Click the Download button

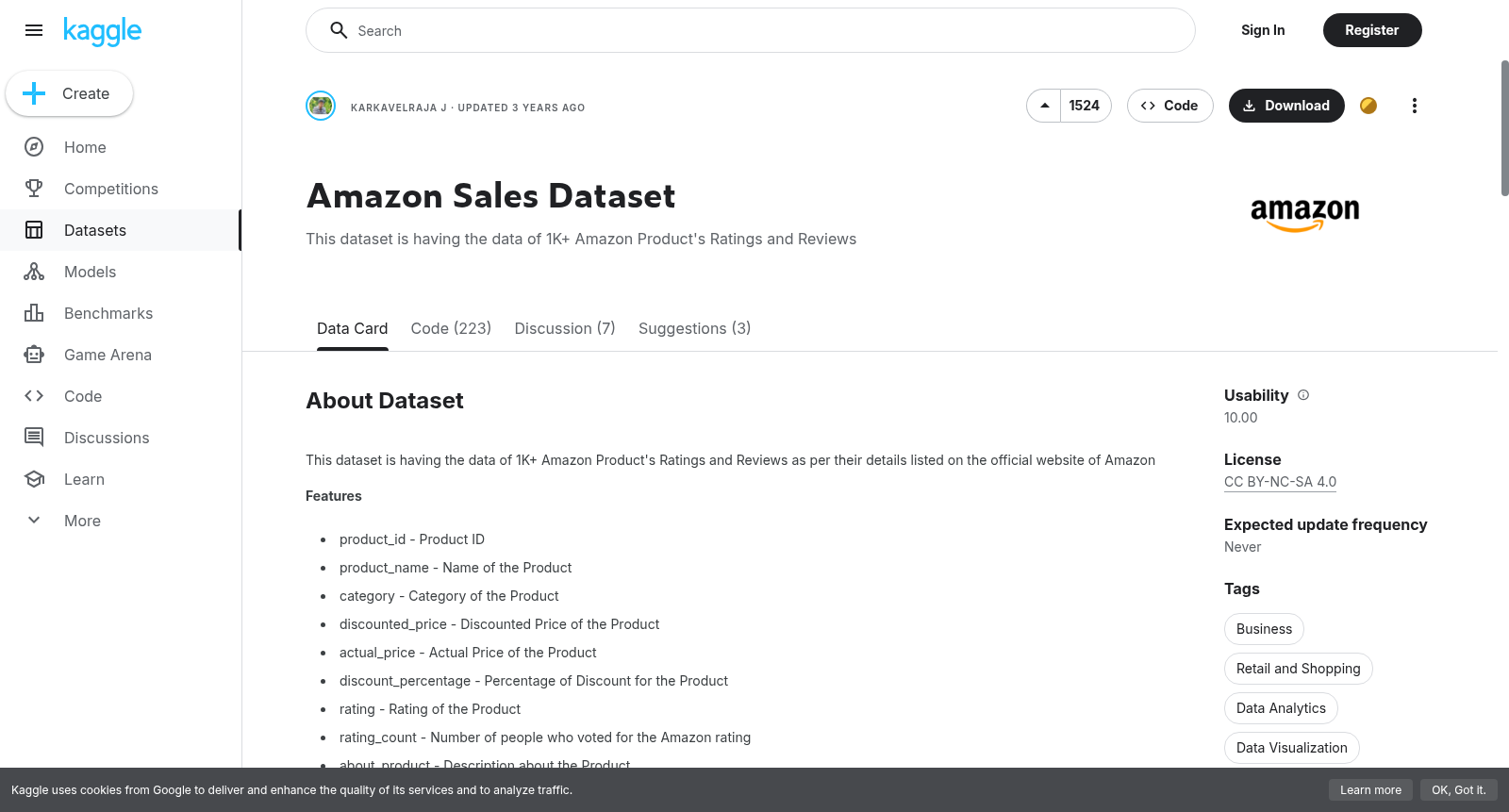pyautogui.click(x=1286, y=106)
